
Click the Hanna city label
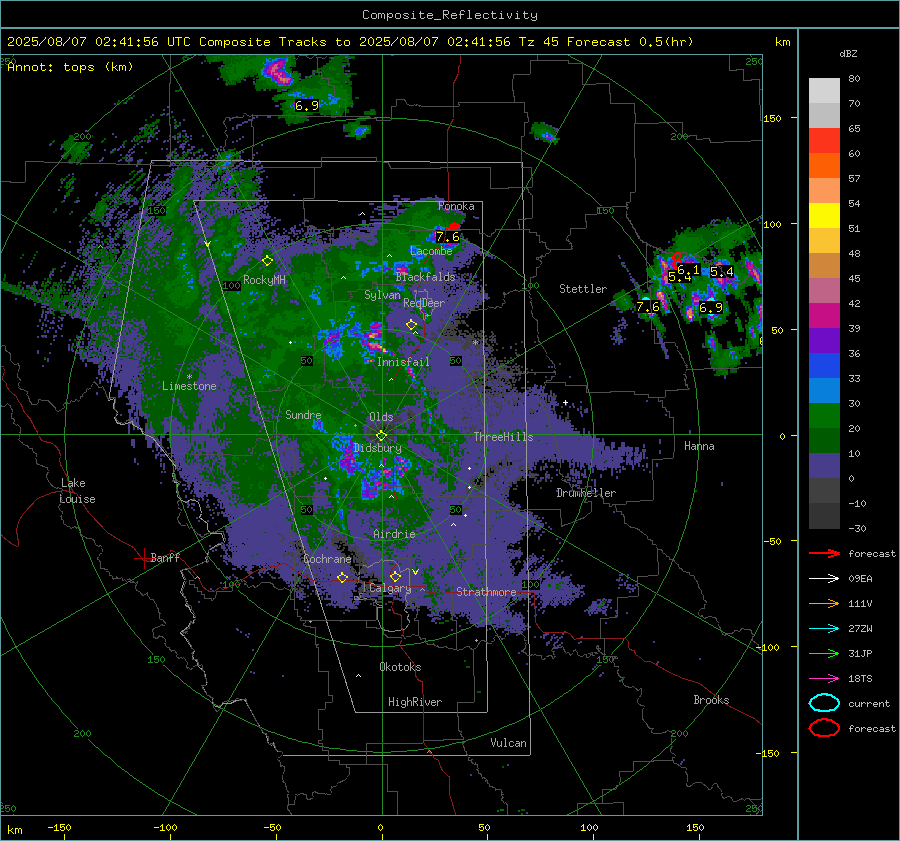[699, 446]
